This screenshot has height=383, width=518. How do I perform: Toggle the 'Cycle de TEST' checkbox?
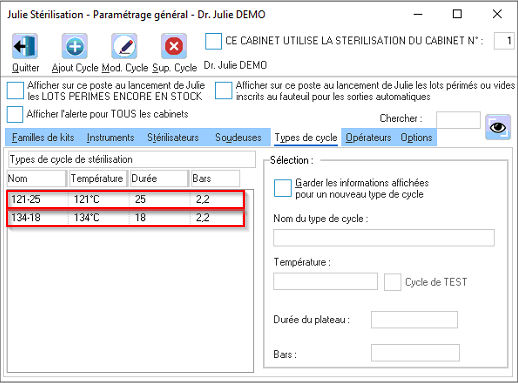click(393, 282)
